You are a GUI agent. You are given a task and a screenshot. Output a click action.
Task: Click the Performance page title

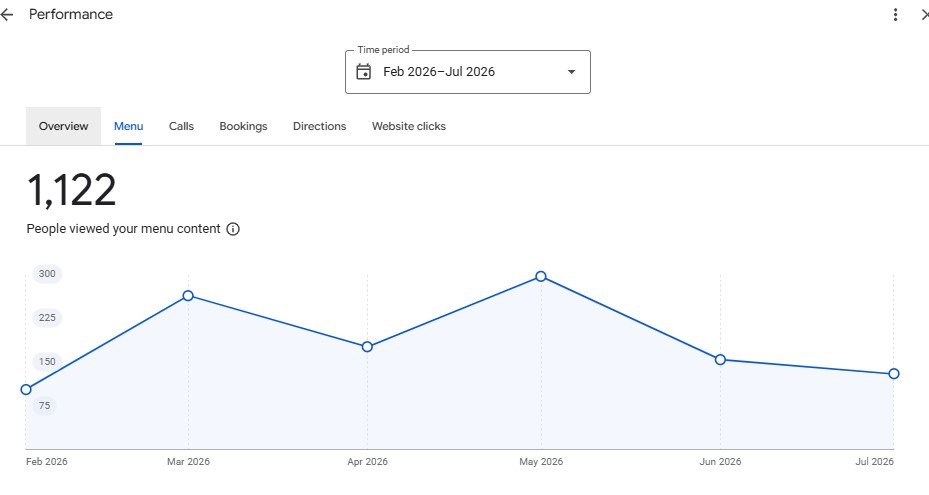(71, 15)
